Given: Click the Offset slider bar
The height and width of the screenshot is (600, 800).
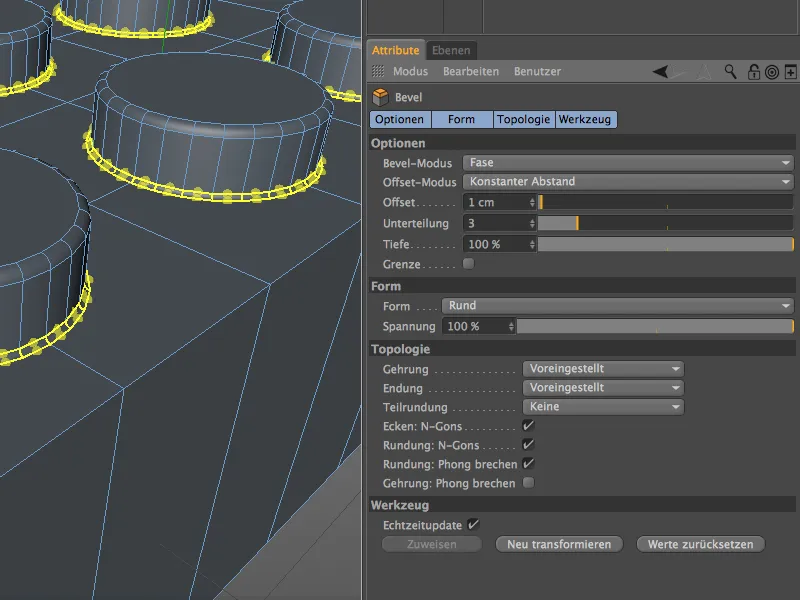Looking at the screenshot, I should (665, 203).
